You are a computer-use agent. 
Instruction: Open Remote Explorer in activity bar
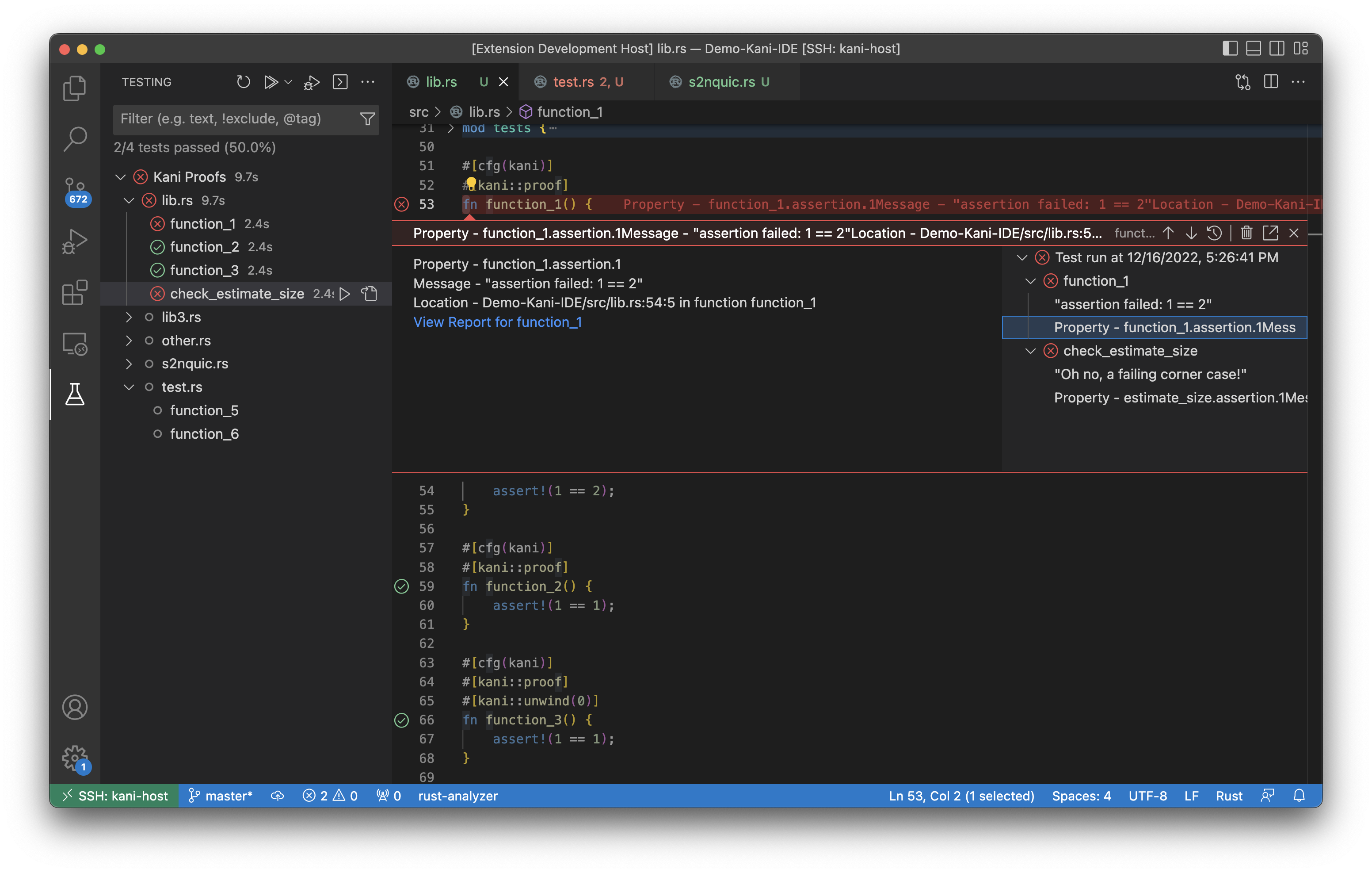click(75, 344)
